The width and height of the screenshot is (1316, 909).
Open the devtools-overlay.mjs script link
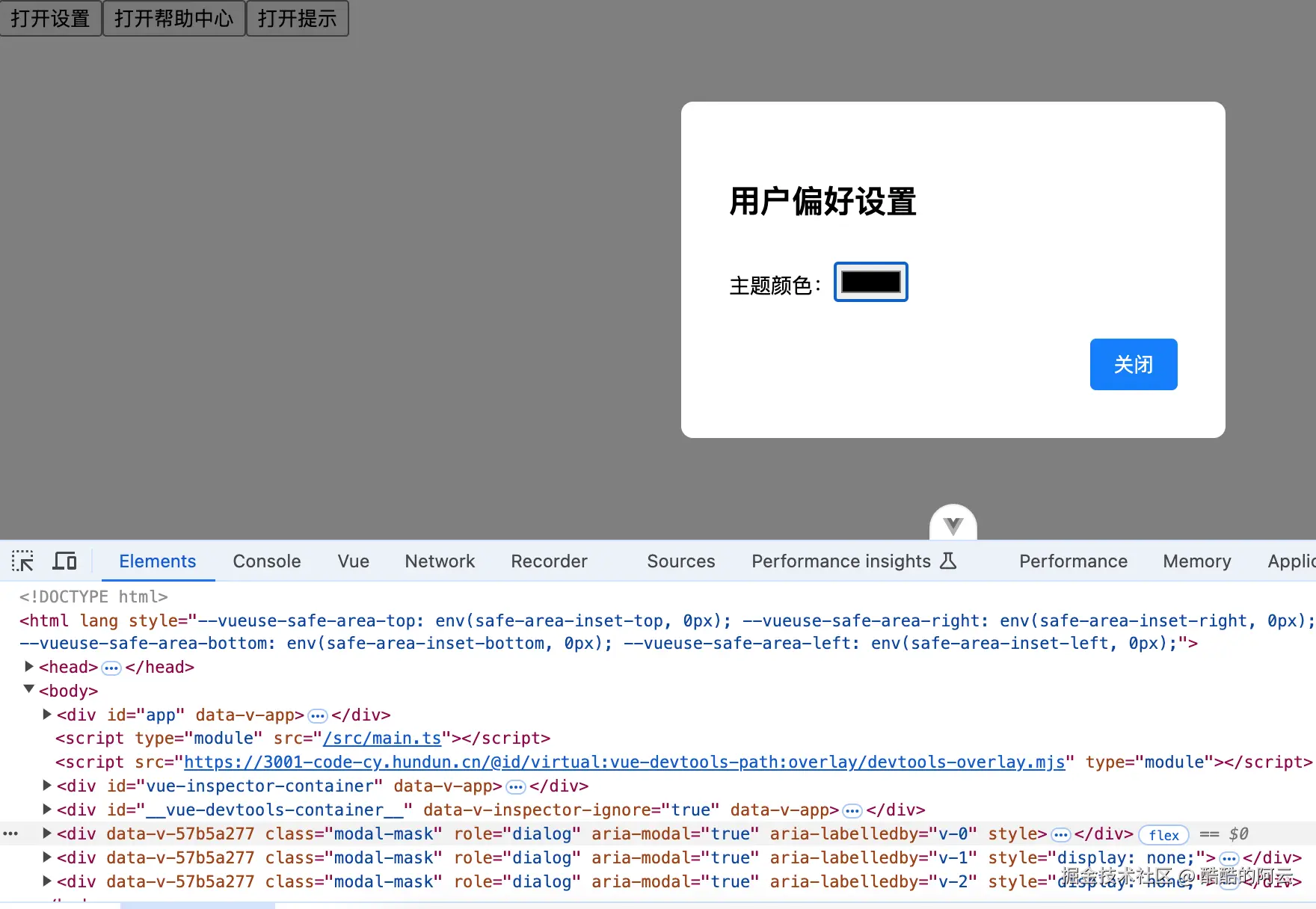point(624,762)
